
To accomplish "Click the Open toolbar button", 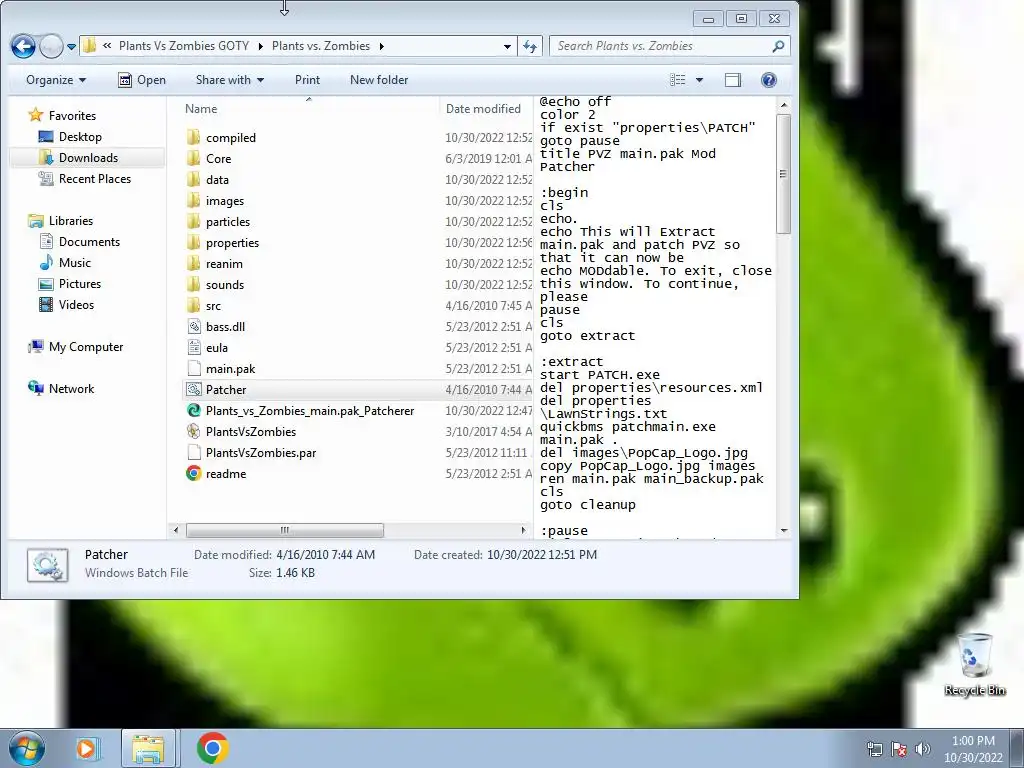I will 142,80.
